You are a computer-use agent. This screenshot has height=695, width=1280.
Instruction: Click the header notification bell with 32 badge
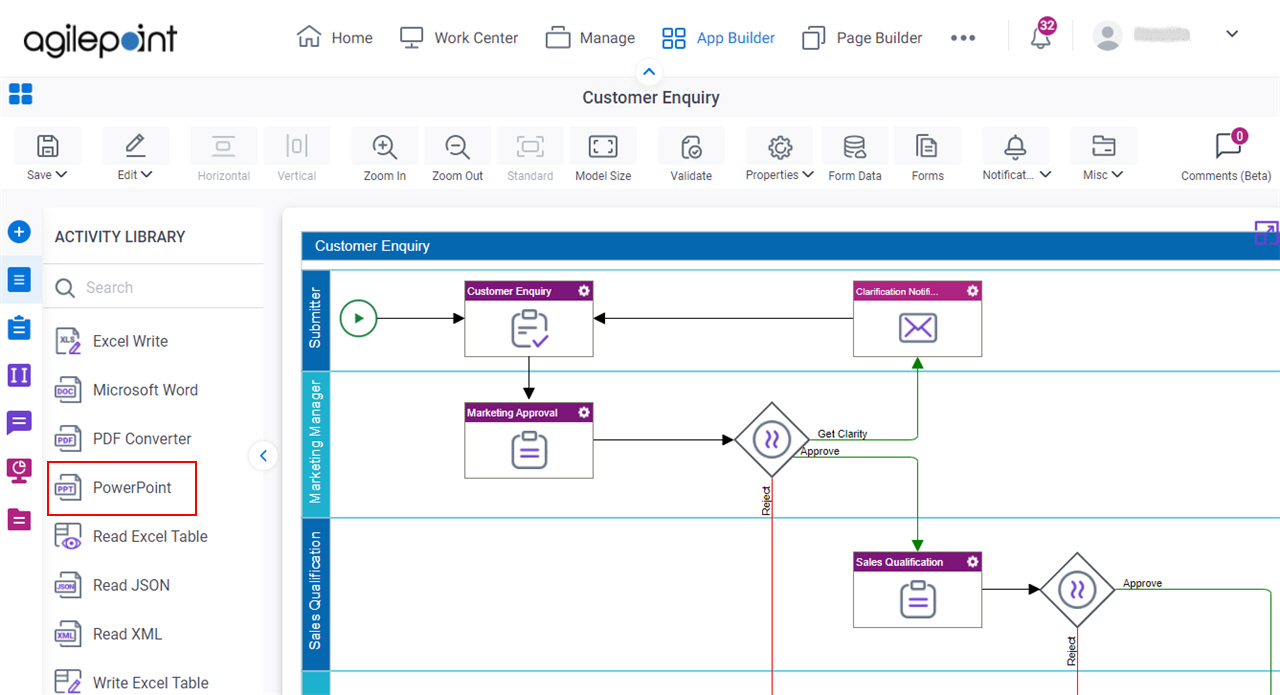coord(1041,37)
